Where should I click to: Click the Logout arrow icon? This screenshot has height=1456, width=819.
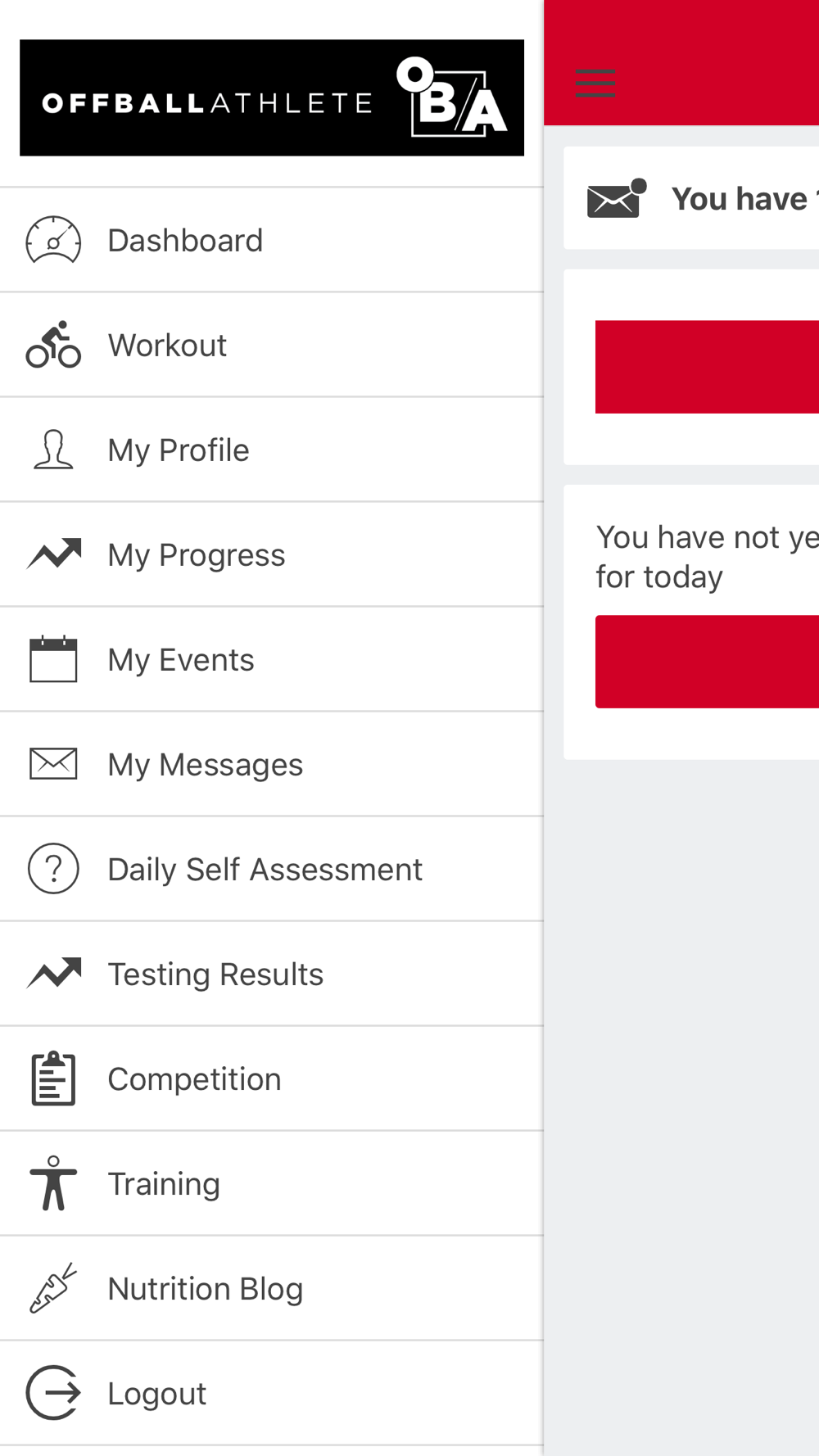(x=53, y=1393)
